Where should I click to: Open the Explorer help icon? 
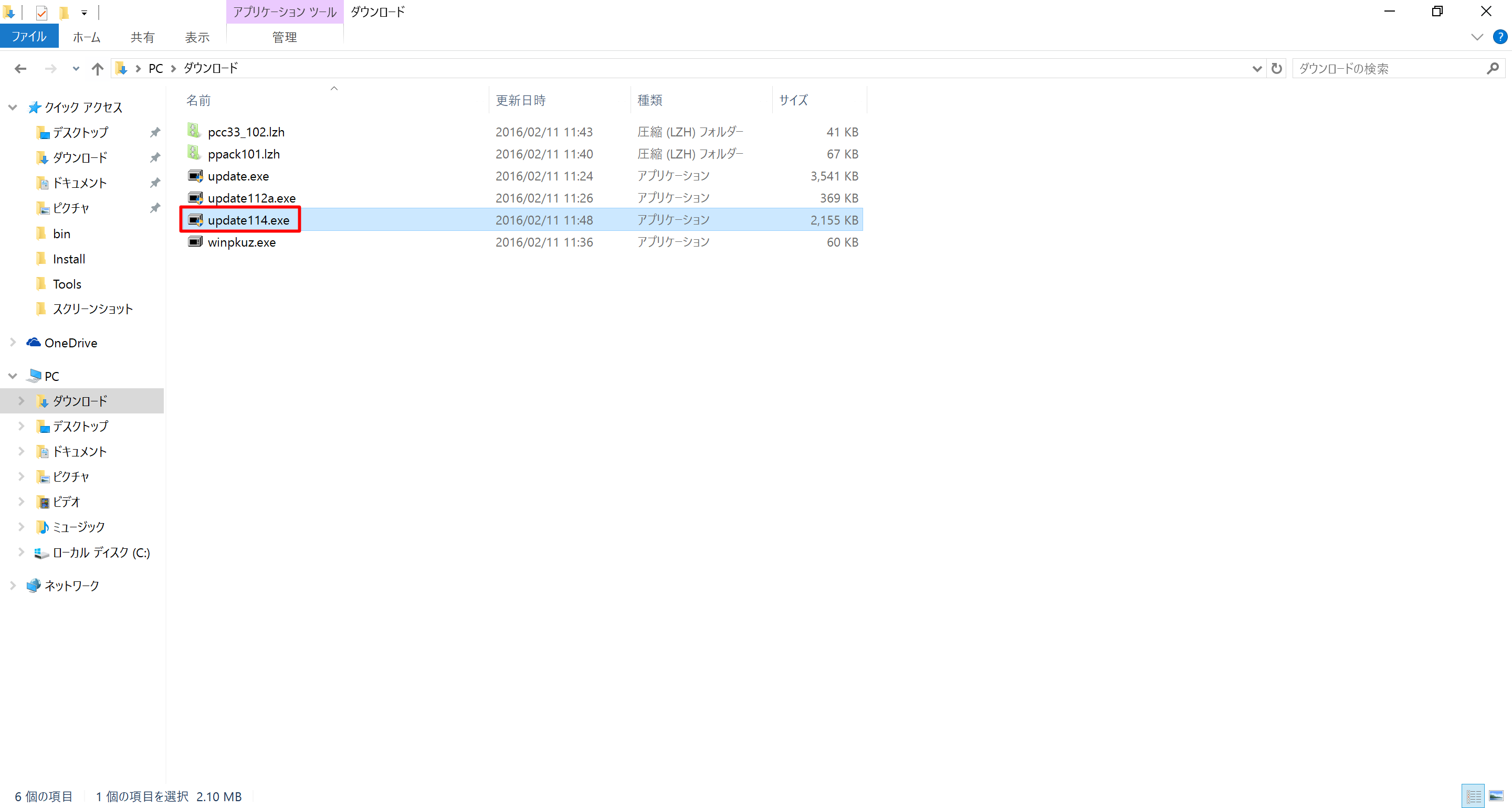[x=1500, y=37]
